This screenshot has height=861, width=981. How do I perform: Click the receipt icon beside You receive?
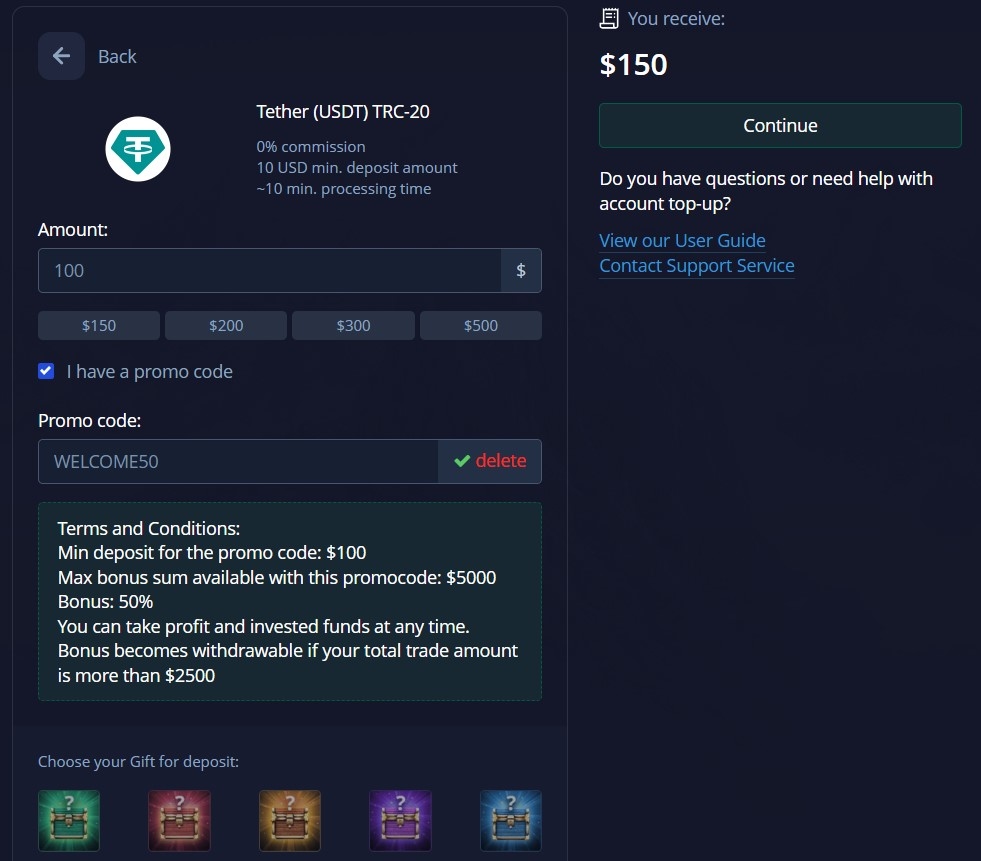608,17
